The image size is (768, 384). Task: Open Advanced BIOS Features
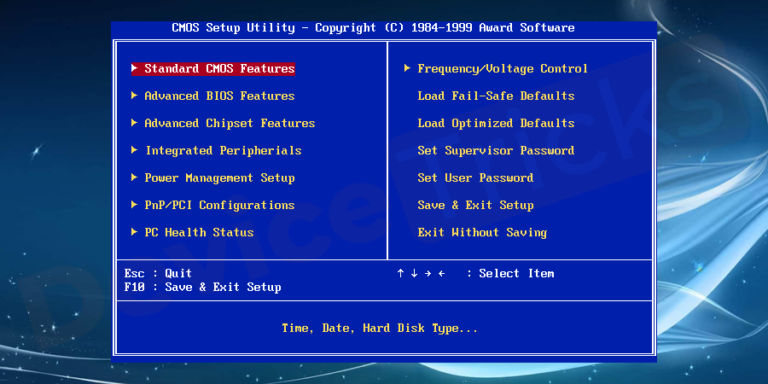coord(219,96)
